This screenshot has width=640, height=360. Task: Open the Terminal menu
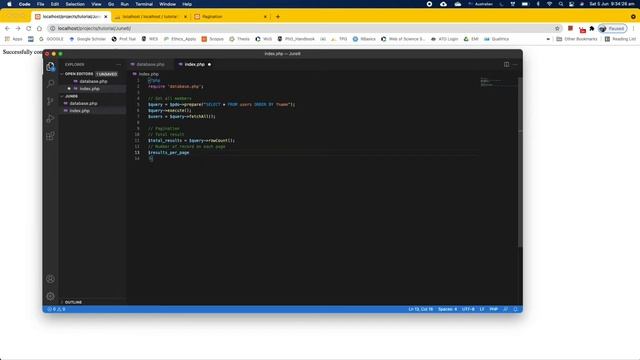point(144,4)
